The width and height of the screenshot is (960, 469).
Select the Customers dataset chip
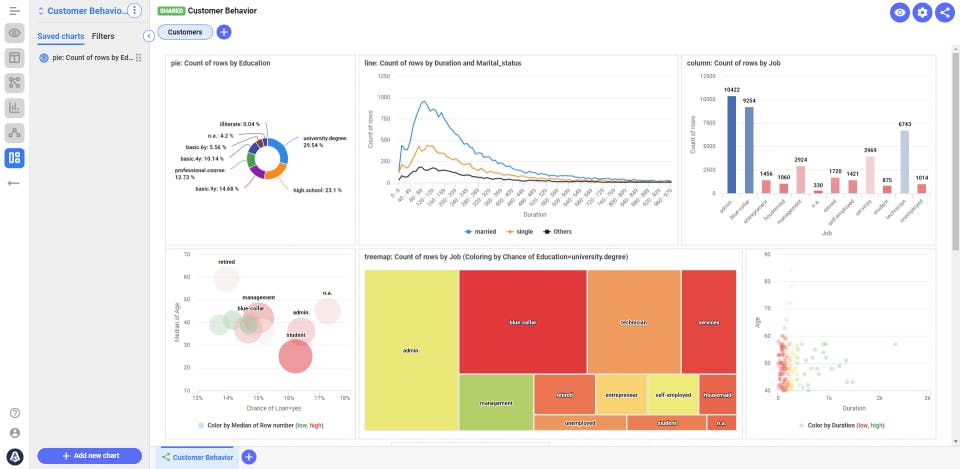point(185,32)
